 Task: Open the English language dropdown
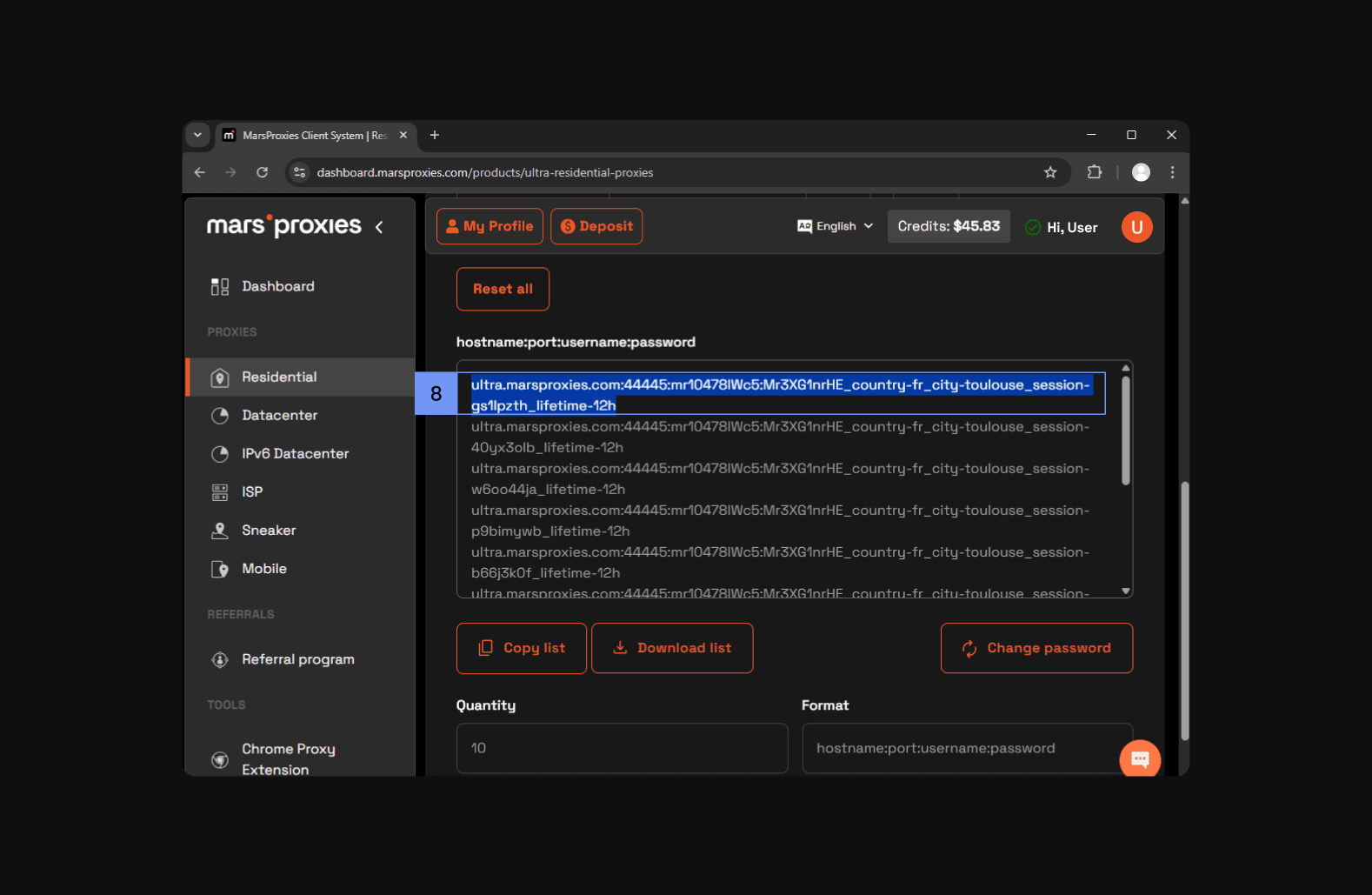click(x=836, y=226)
